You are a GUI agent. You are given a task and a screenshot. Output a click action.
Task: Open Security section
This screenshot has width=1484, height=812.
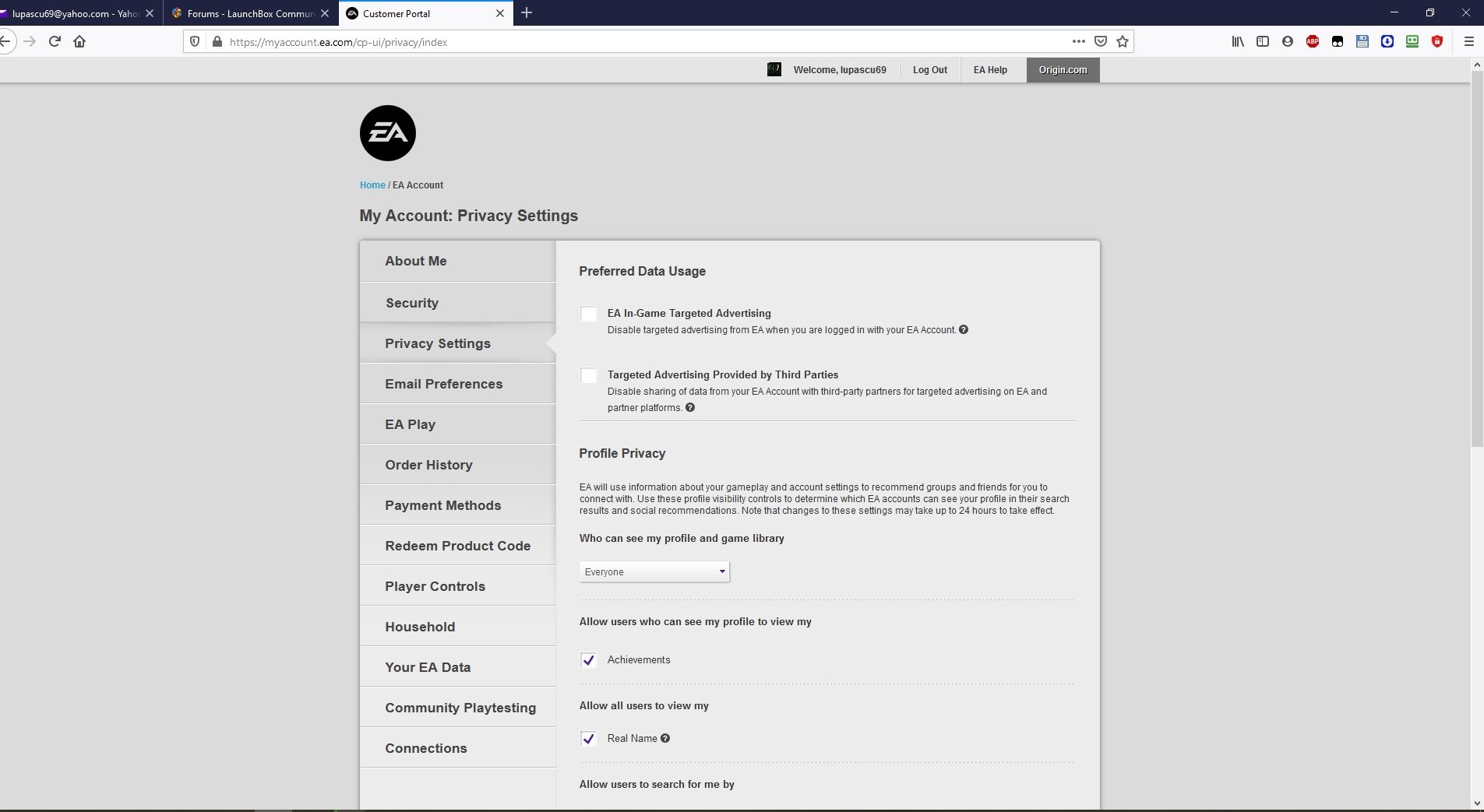tap(458, 303)
